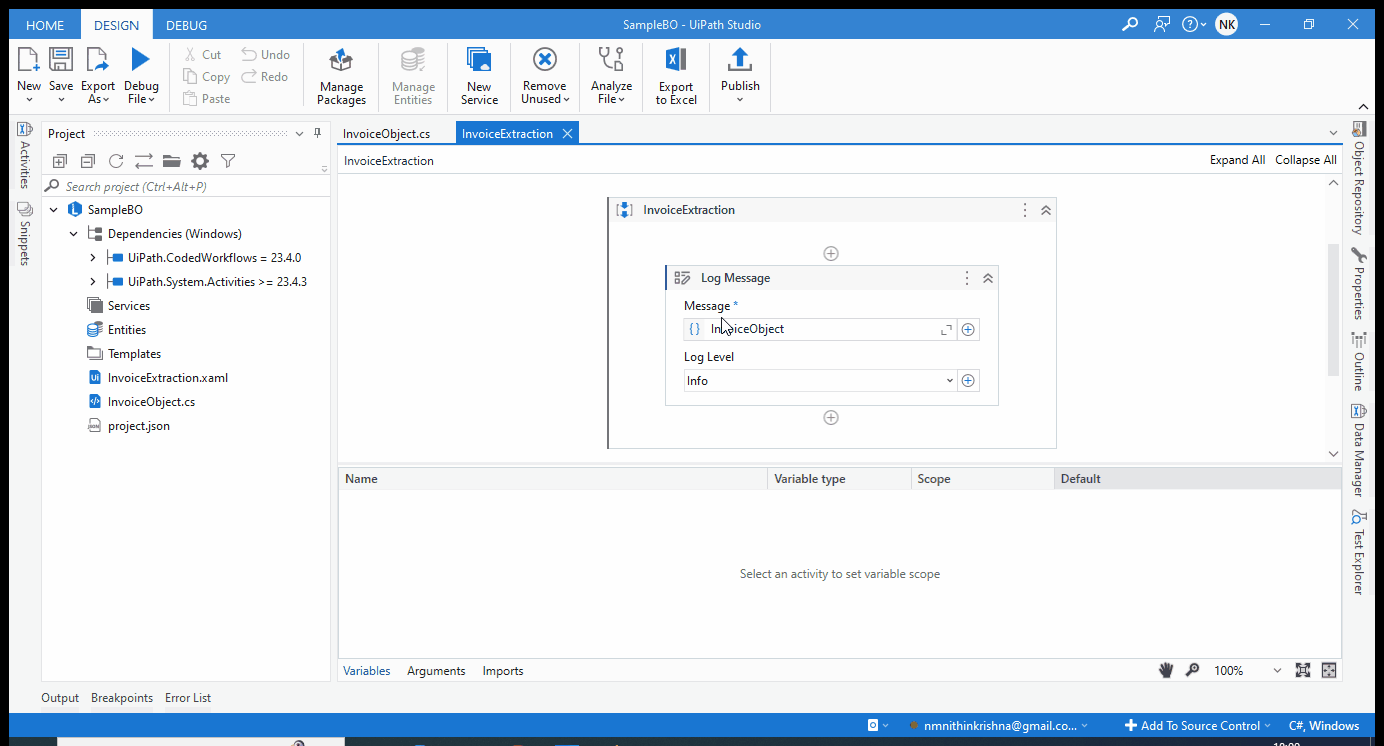Screen dimensions: 1384x746
Task: Click the New Service icon
Action: click(x=479, y=60)
